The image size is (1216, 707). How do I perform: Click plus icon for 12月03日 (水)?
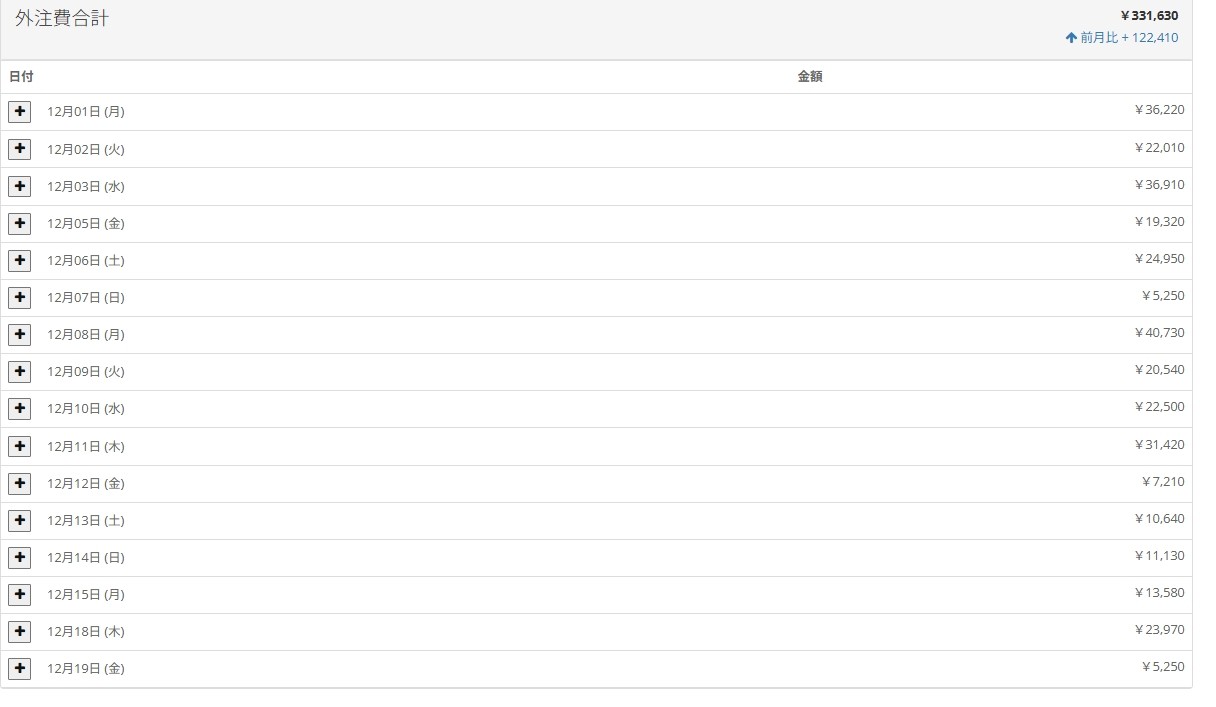19,186
